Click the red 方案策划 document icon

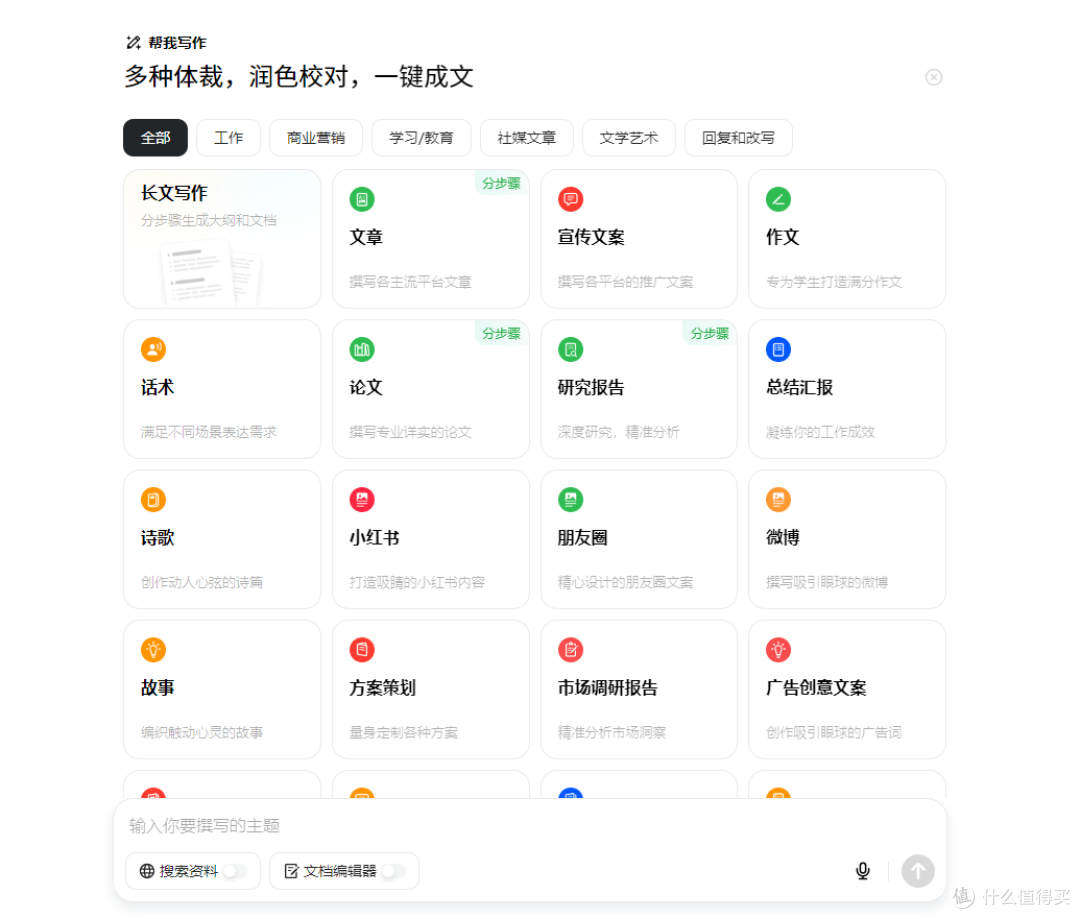click(362, 650)
